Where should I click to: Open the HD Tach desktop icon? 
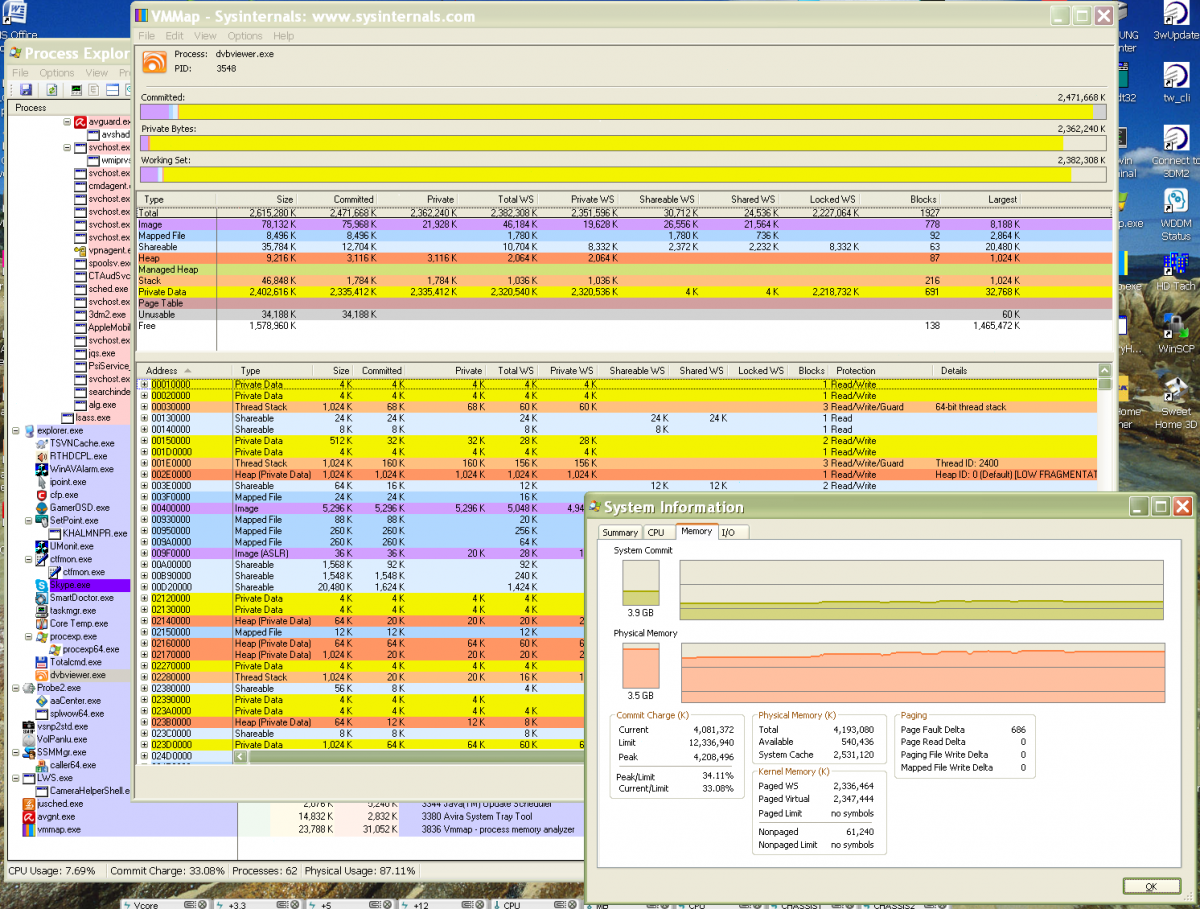coord(1175,273)
